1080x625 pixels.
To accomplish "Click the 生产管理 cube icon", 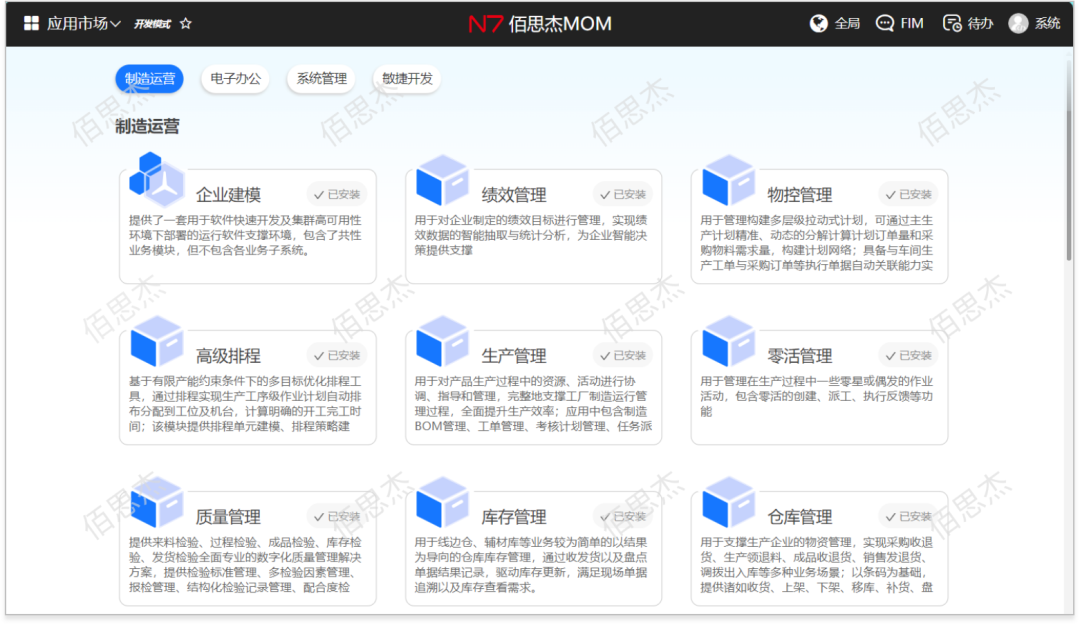I will tap(442, 341).
